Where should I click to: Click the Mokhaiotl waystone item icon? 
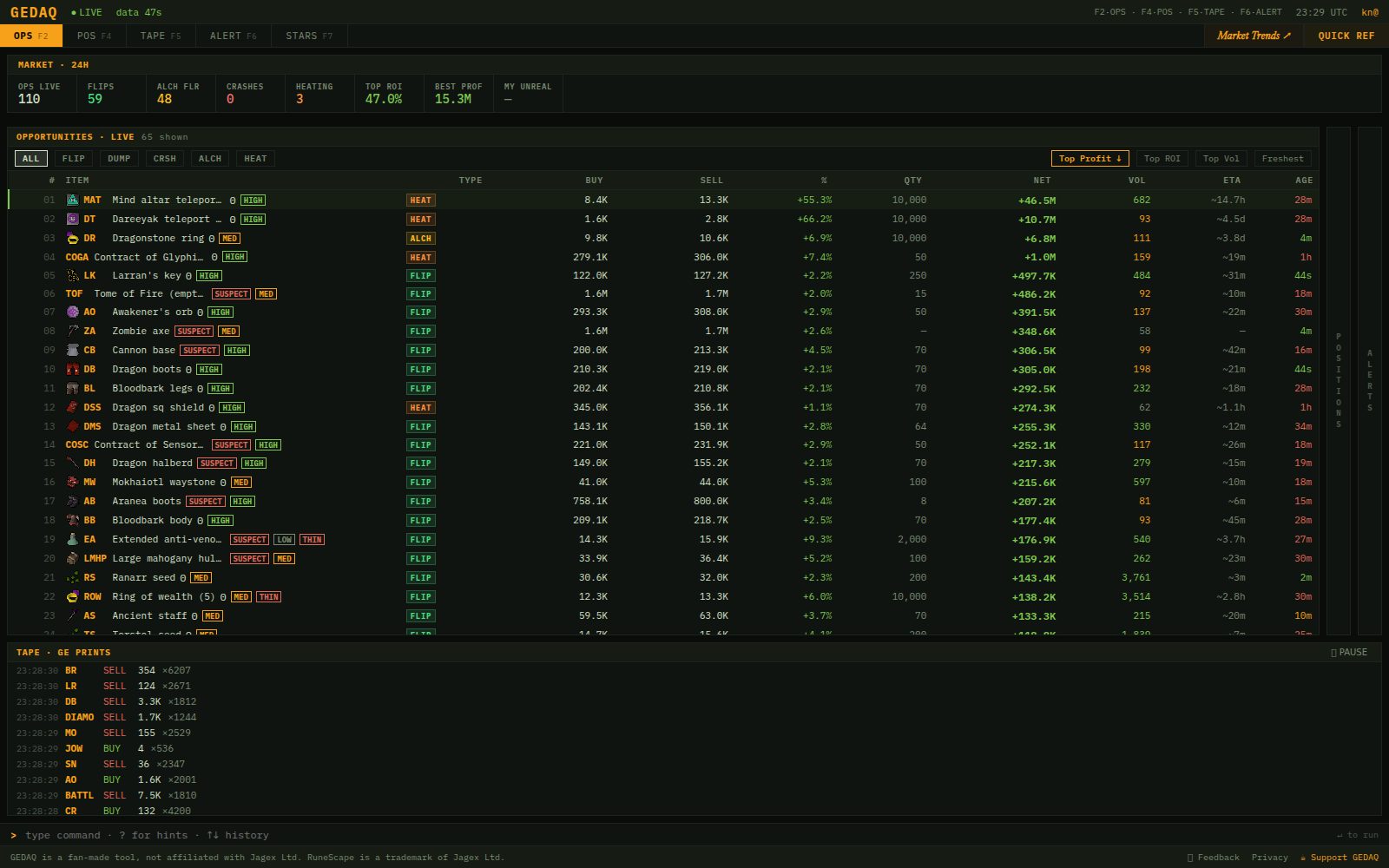[x=73, y=482]
